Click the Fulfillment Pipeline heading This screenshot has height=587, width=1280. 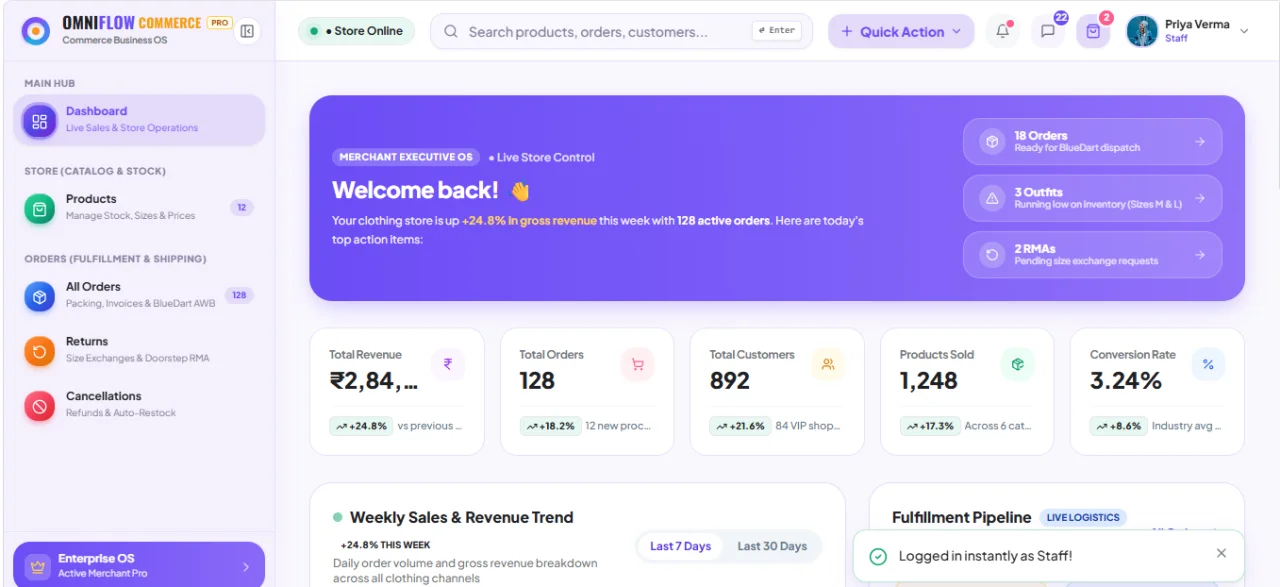pyautogui.click(x=961, y=517)
